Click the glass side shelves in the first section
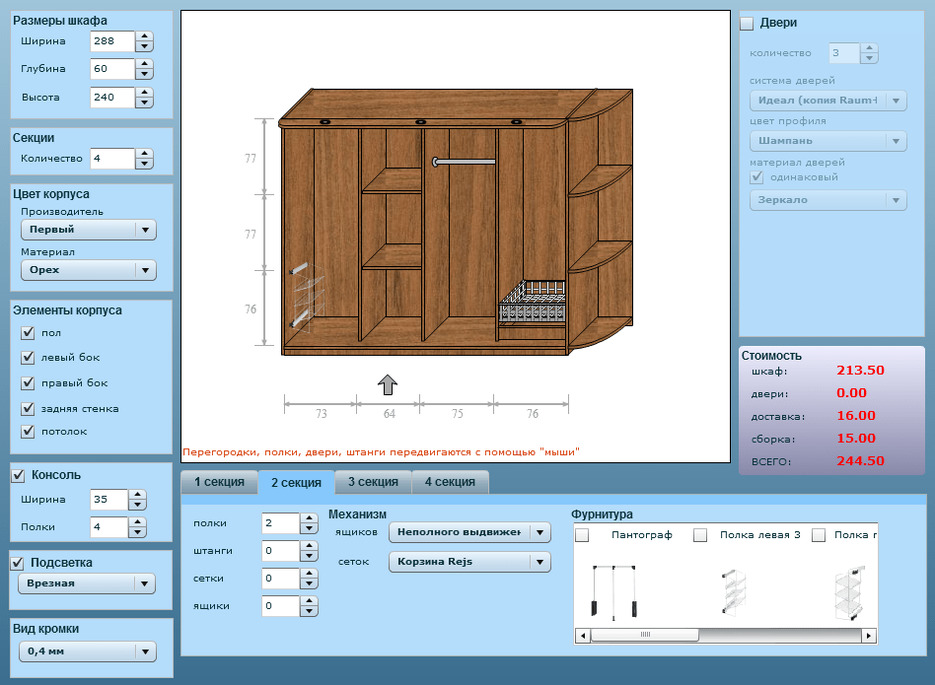Image resolution: width=935 pixels, height=685 pixels. 306,296
